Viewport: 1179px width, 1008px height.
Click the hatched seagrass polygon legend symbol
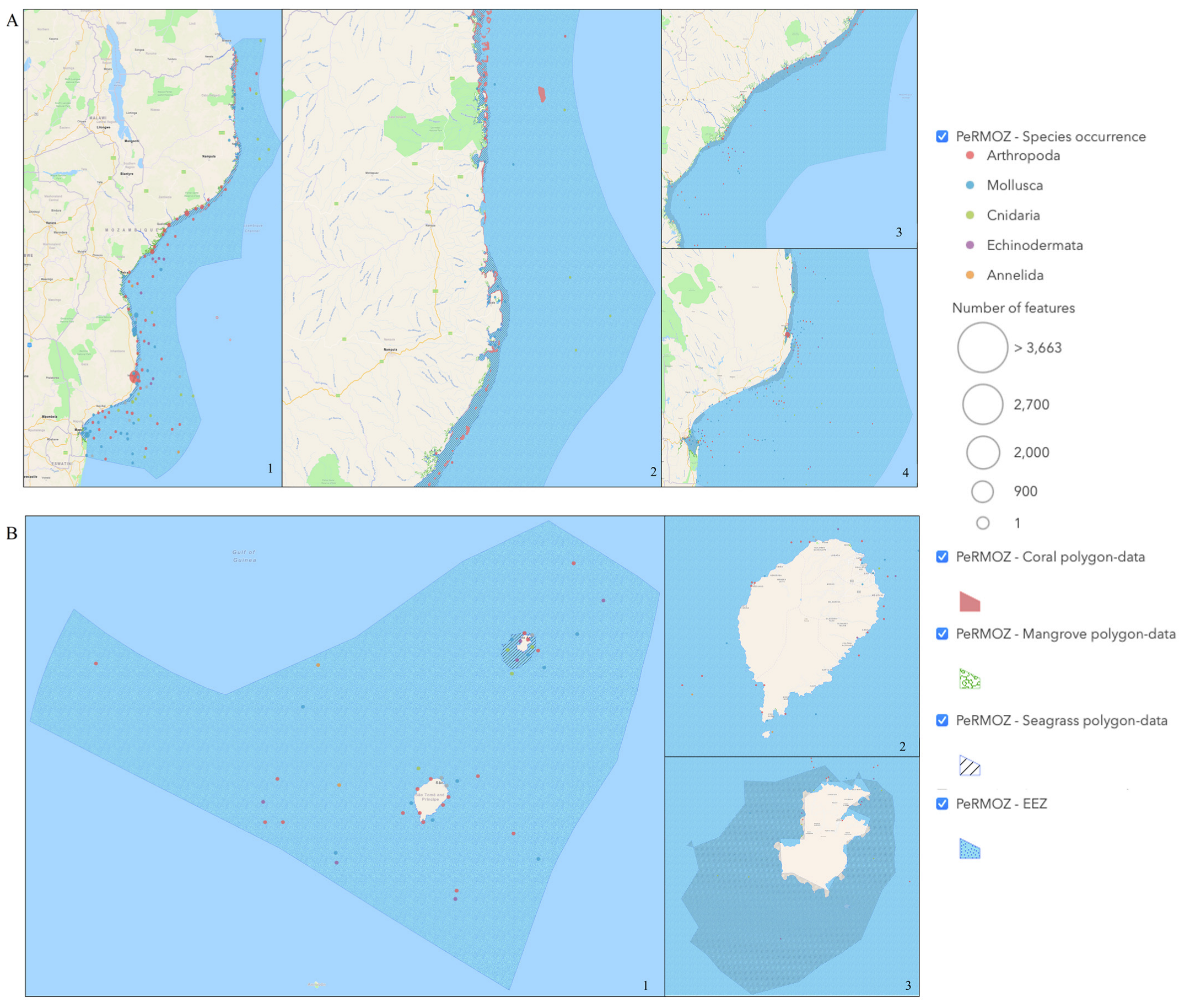[x=970, y=766]
